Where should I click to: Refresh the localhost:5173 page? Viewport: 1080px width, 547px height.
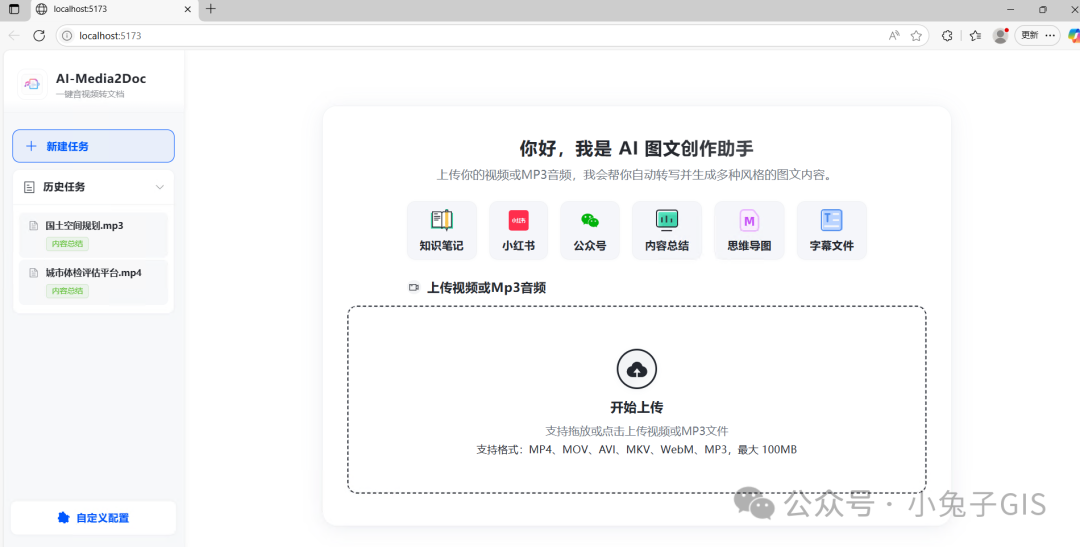(x=39, y=35)
